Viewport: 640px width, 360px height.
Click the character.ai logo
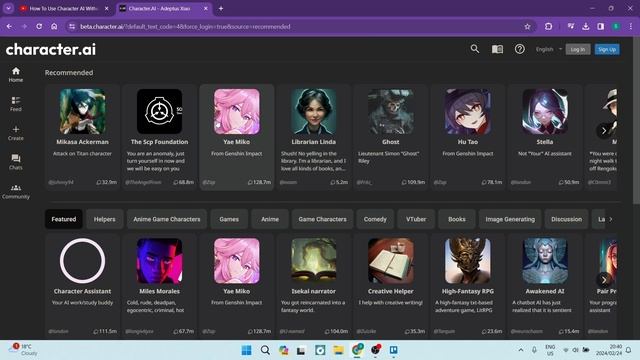(51, 49)
